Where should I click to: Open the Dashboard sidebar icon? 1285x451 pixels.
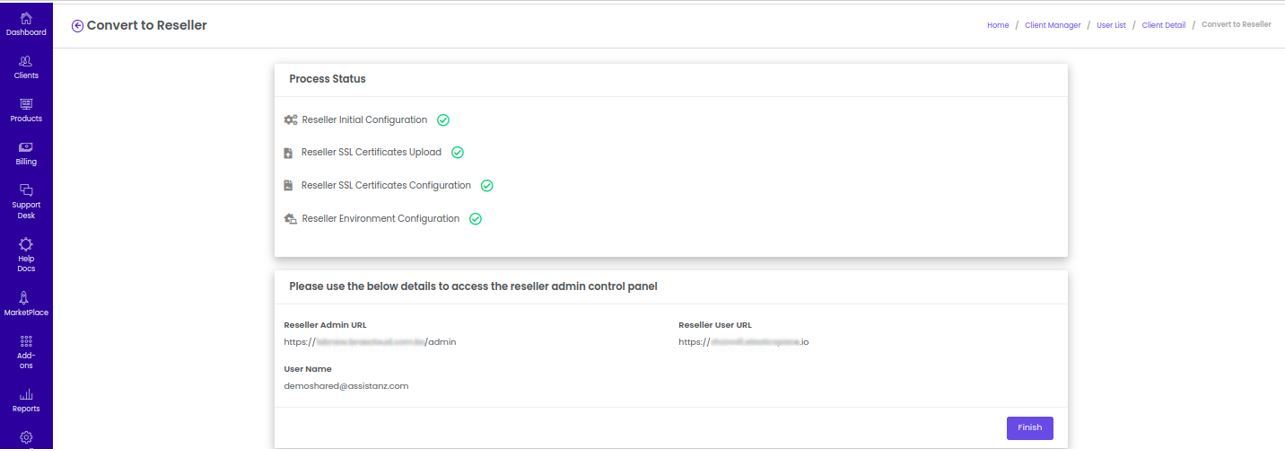26,22
